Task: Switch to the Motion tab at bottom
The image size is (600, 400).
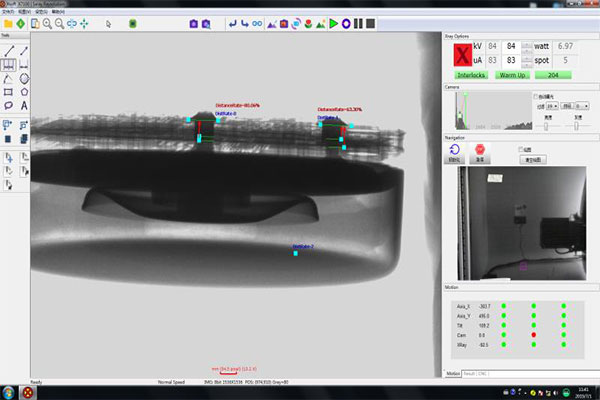Action: (x=453, y=374)
